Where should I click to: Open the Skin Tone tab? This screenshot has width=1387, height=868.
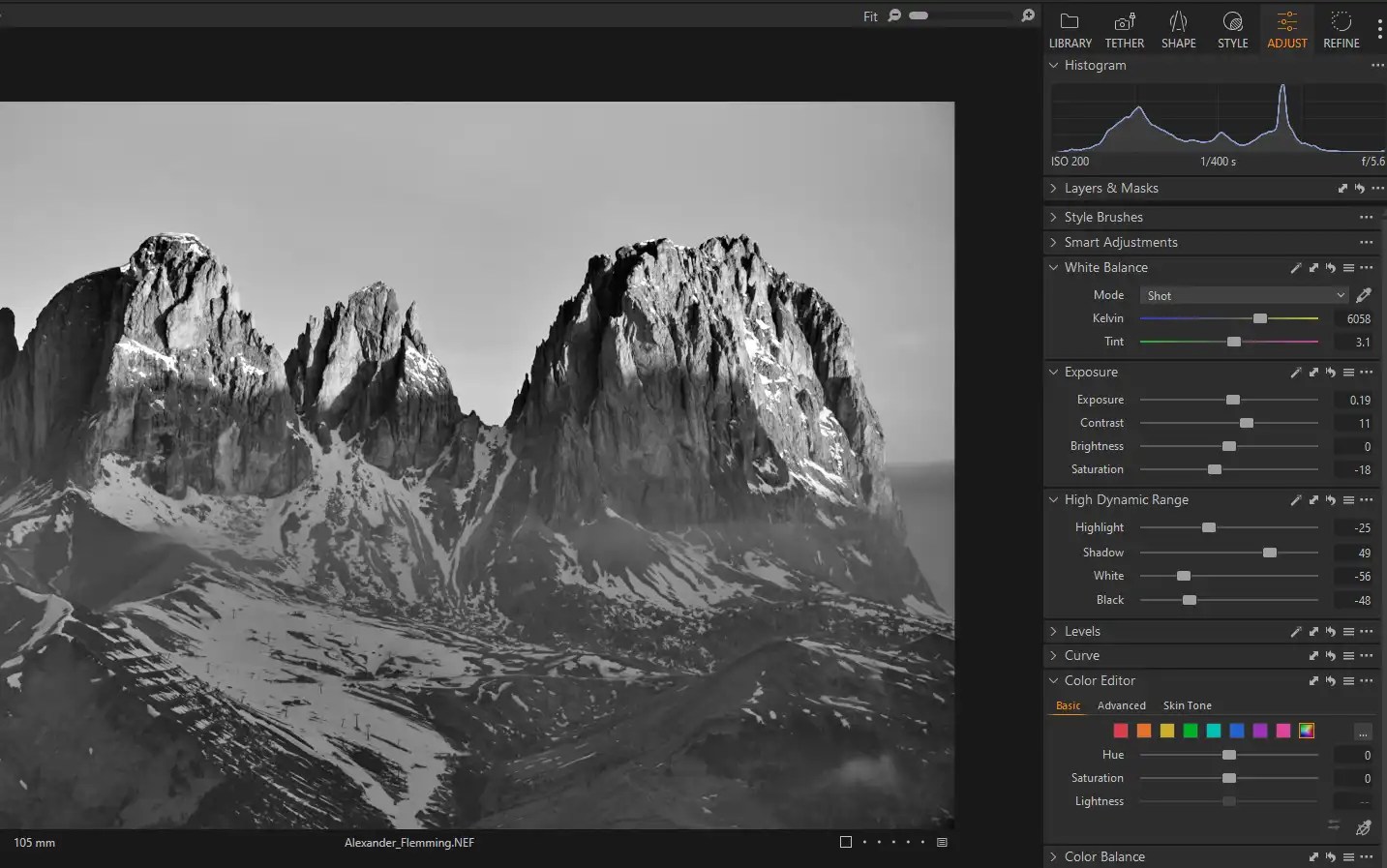coord(1188,705)
